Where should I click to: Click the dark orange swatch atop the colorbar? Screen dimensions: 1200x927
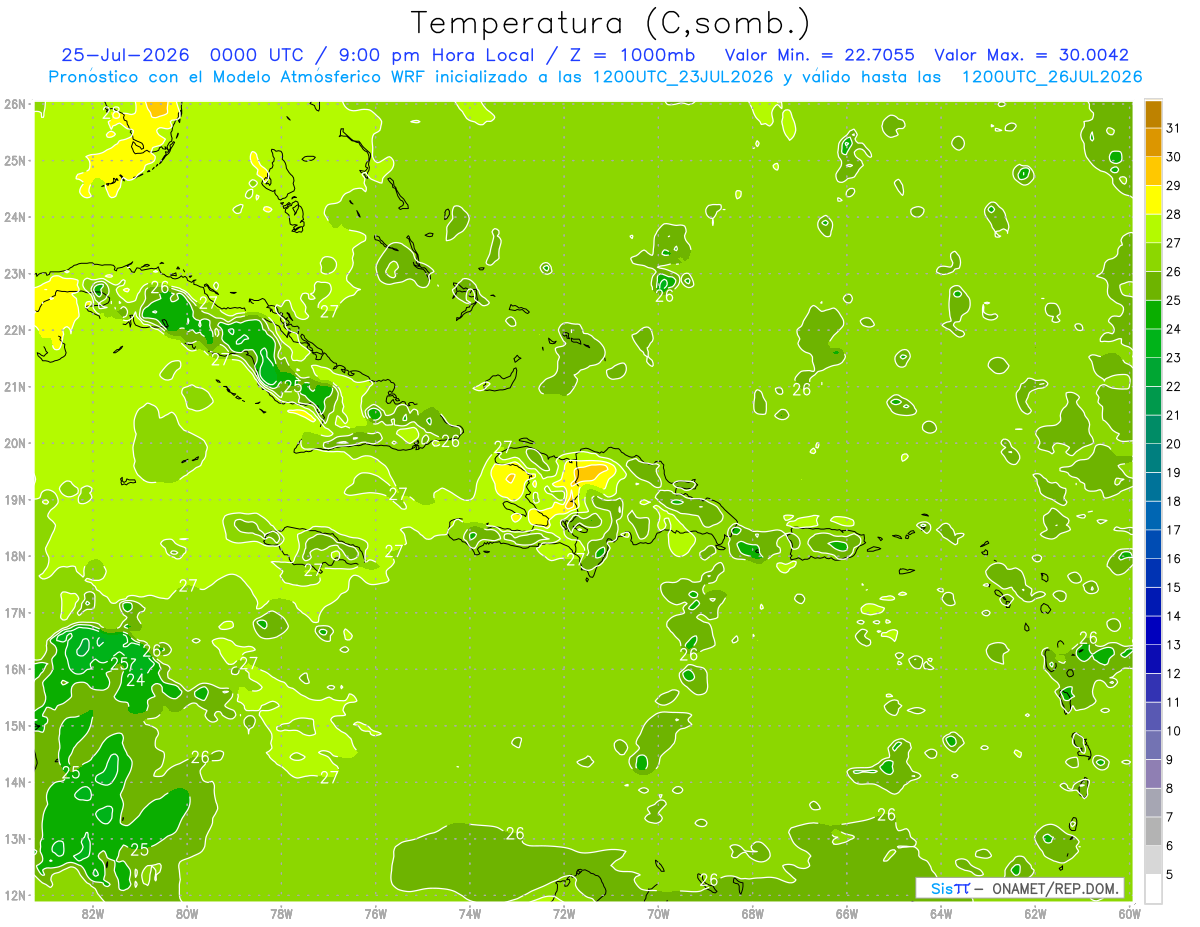point(1153,114)
